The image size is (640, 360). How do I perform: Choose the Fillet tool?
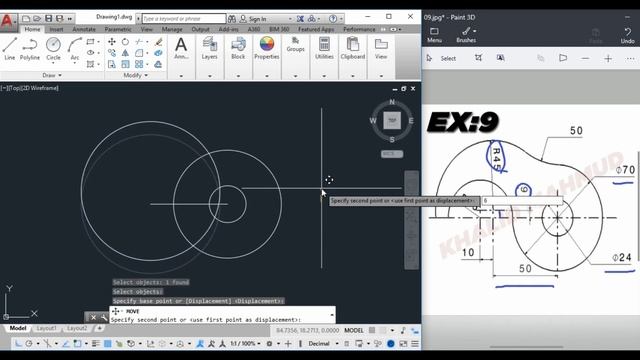[x=139, y=53]
